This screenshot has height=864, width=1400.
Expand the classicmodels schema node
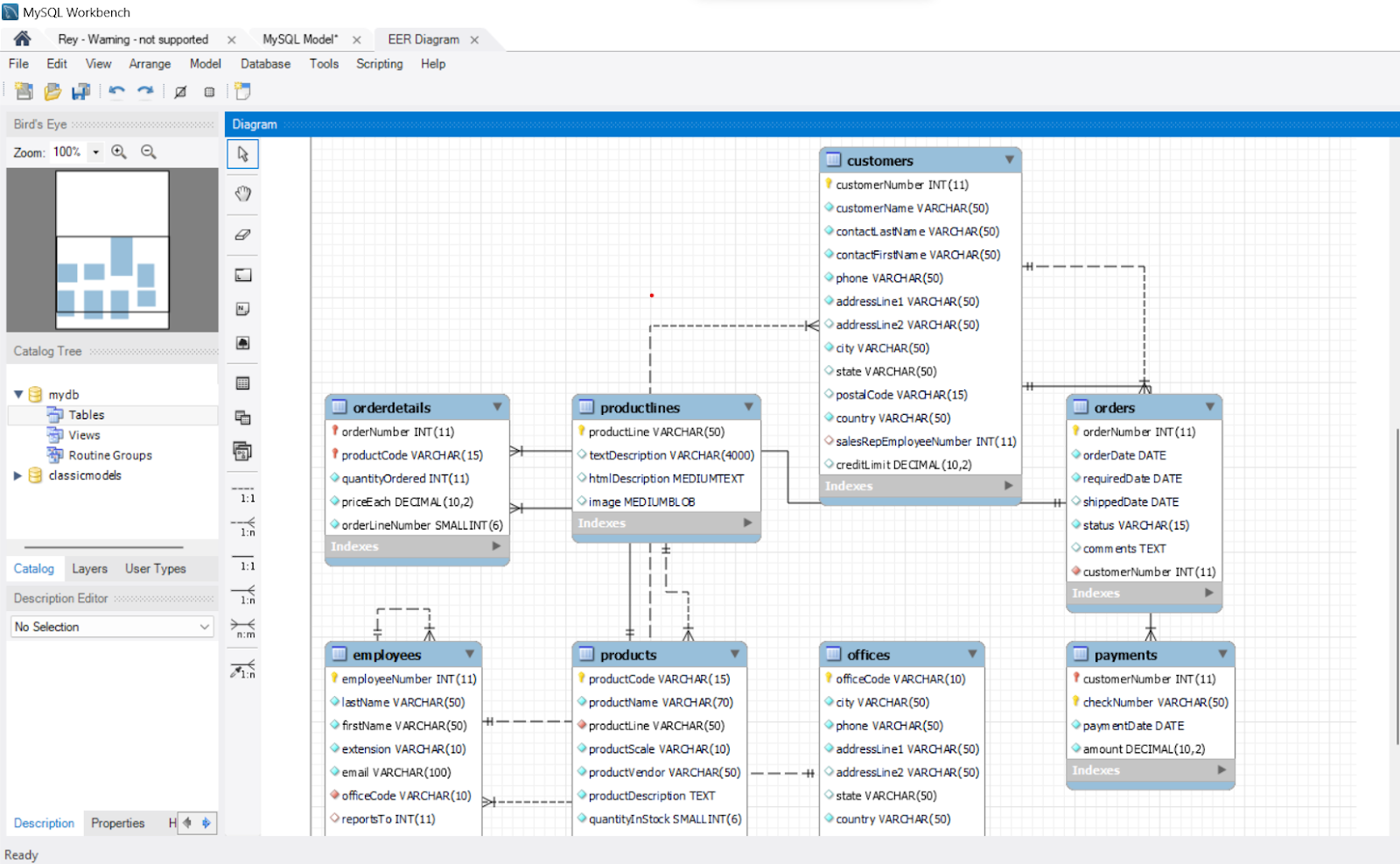coord(17,475)
